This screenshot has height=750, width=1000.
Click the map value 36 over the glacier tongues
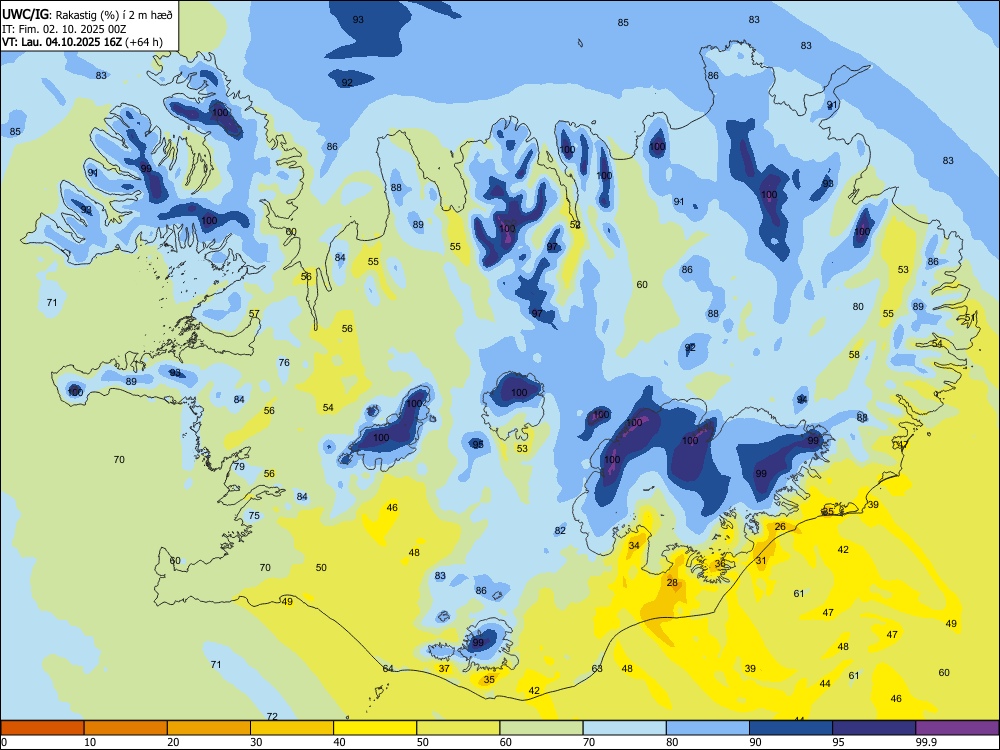720,563
